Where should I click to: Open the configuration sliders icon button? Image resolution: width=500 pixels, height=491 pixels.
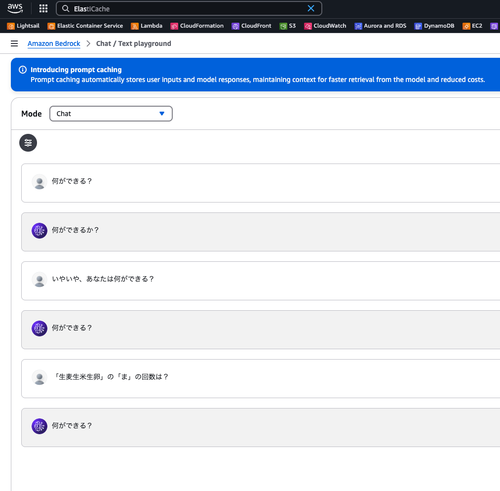[x=28, y=143]
